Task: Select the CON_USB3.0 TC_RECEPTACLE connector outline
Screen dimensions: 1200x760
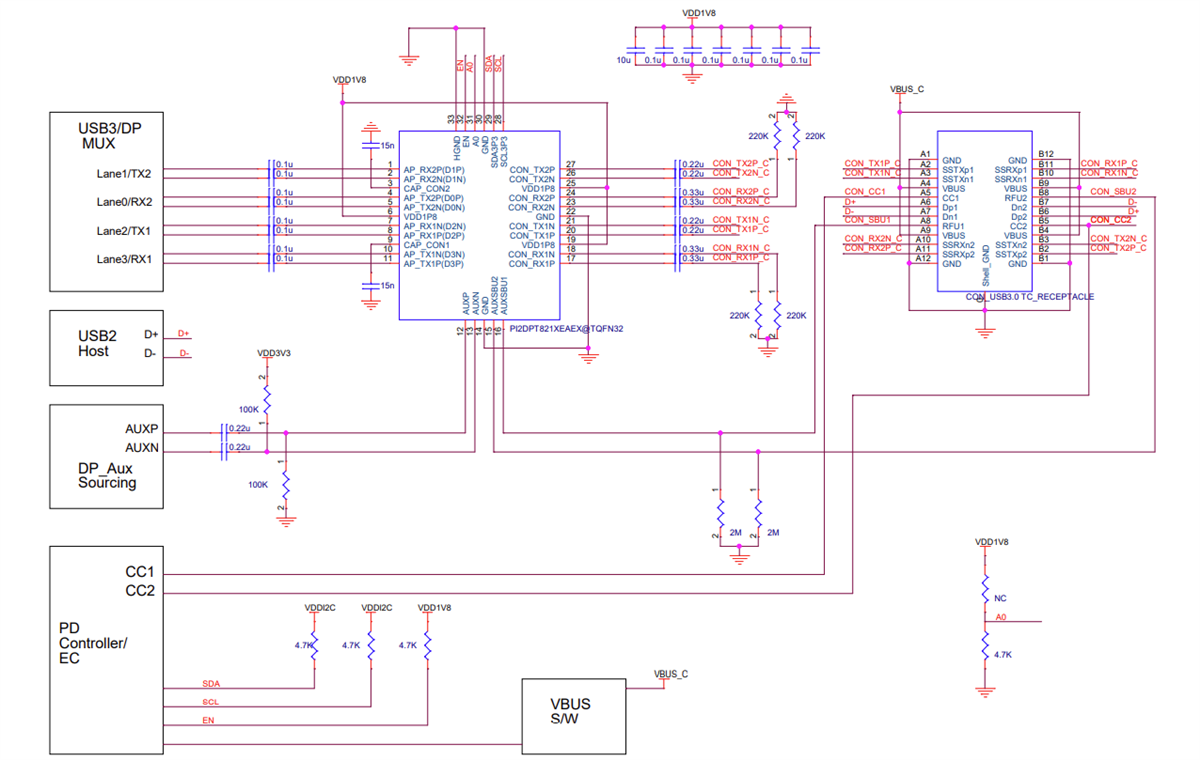Action: point(985,210)
